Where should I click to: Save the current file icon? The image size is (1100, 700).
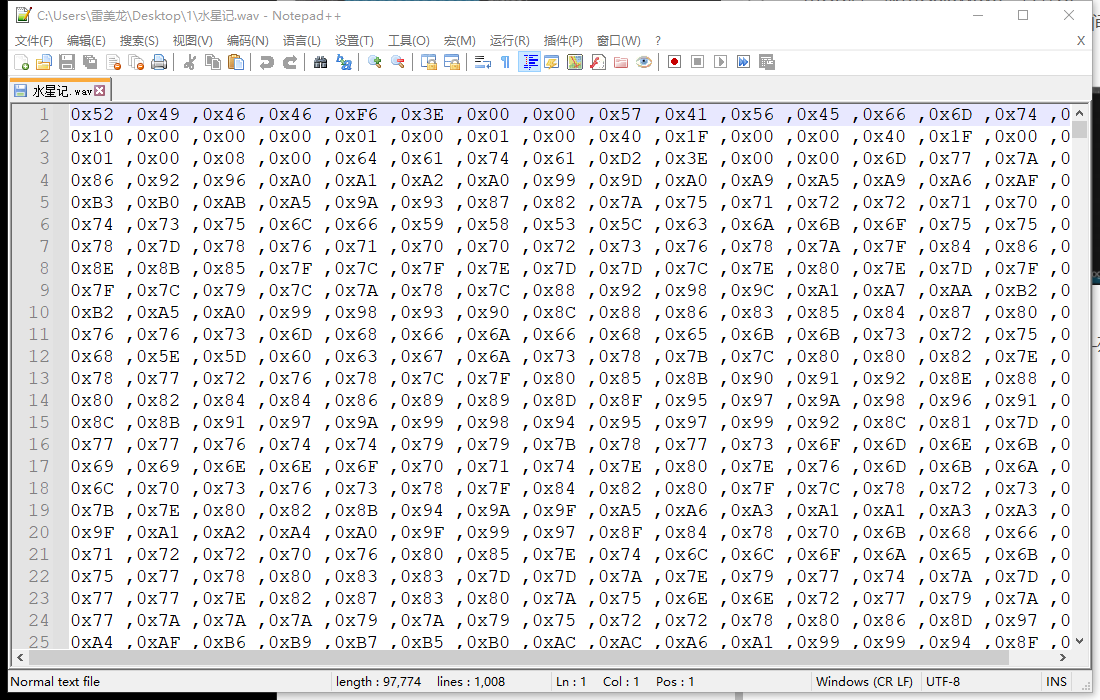(x=67, y=62)
